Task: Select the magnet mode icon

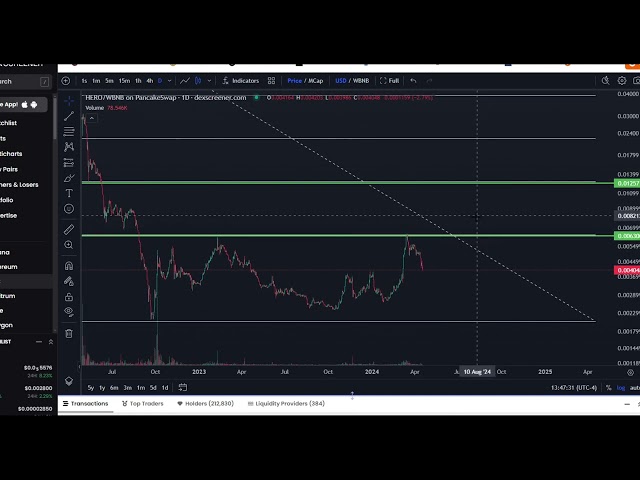Action: point(69,266)
